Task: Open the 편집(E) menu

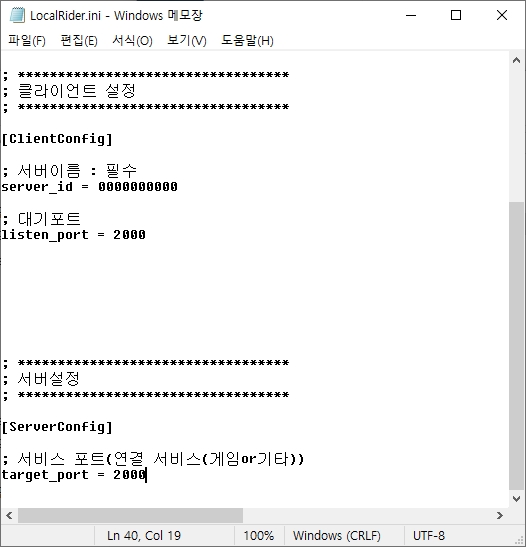Action: [x=79, y=40]
